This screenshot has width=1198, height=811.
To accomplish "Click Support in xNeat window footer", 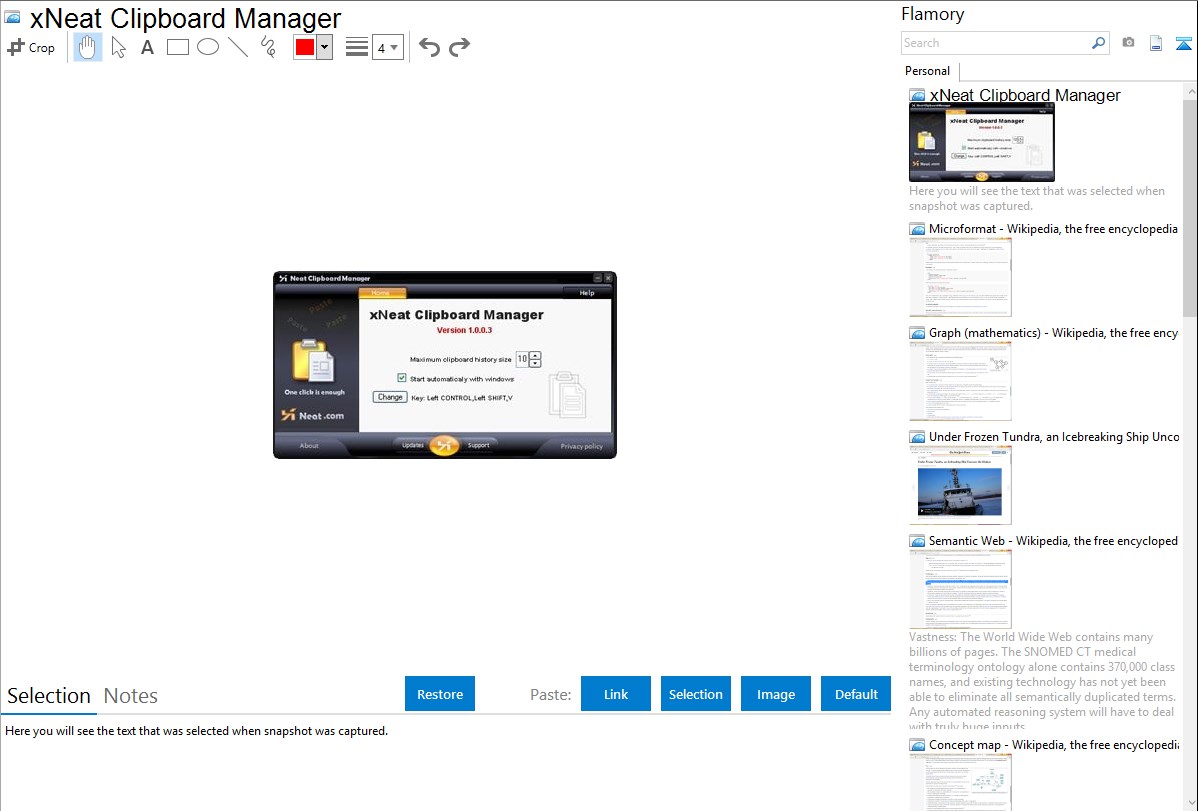I will (478, 445).
